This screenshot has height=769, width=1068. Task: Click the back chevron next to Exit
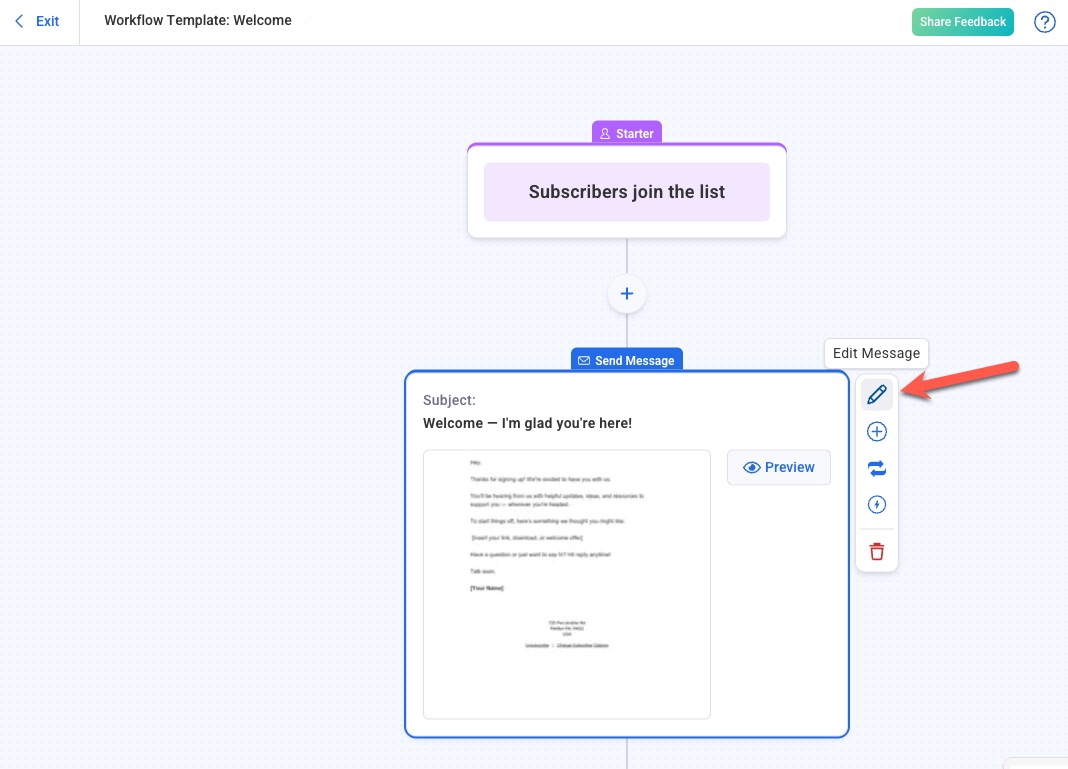19,21
